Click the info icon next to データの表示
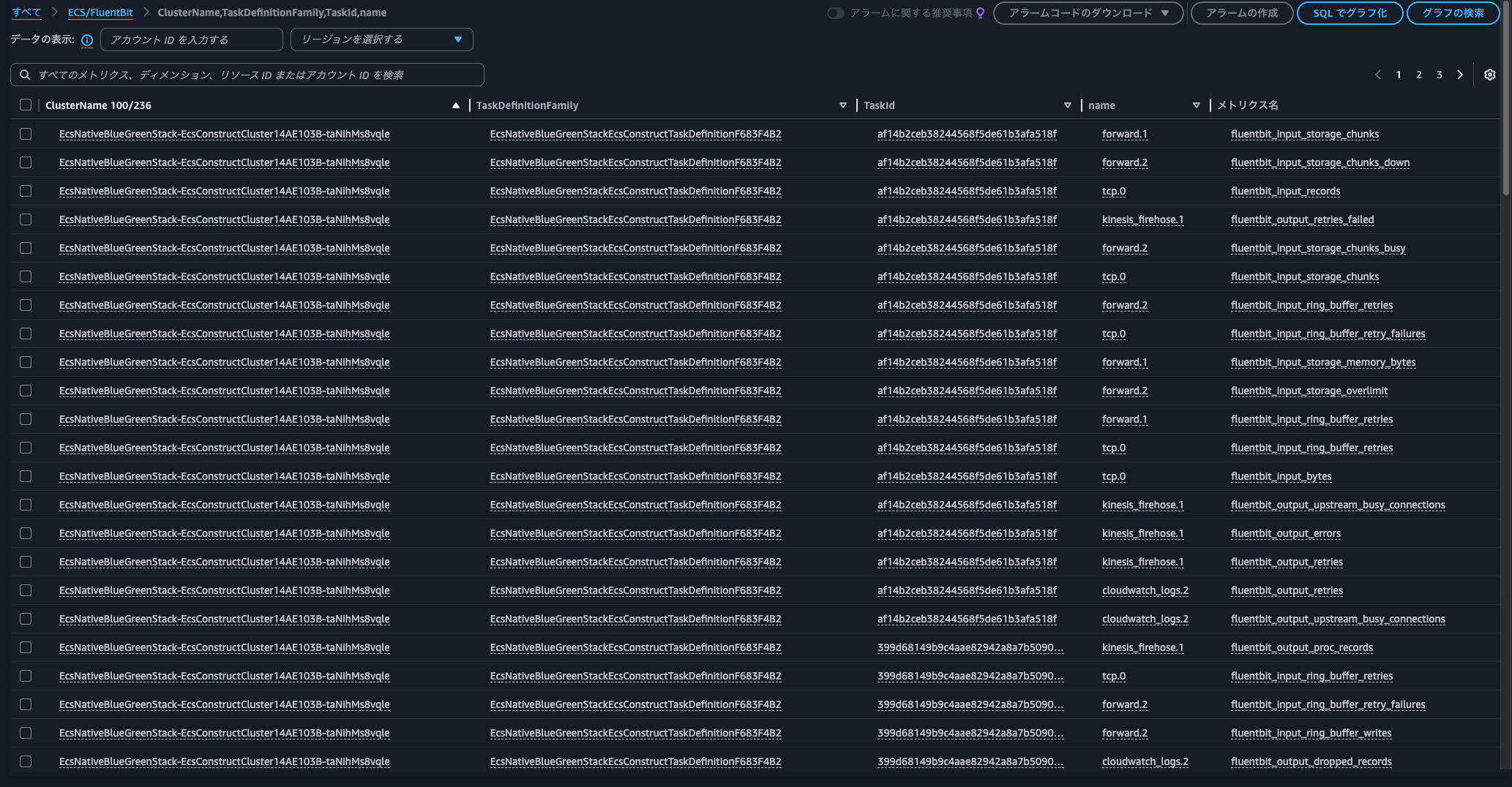The height and width of the screenshot is (787, 1512). point(87,40)
